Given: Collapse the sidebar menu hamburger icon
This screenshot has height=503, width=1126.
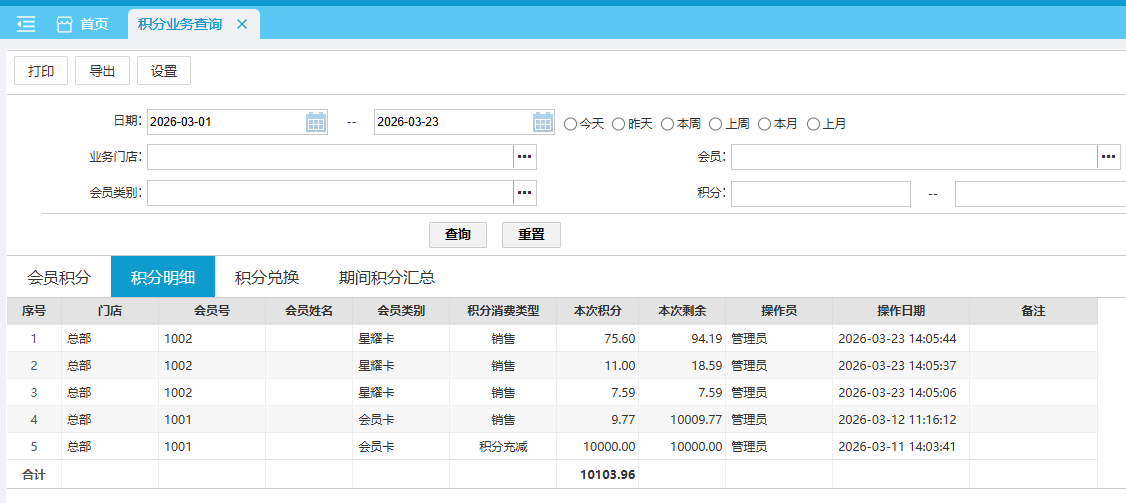Looking at the screenshot, I should click(x=26, y=24).
